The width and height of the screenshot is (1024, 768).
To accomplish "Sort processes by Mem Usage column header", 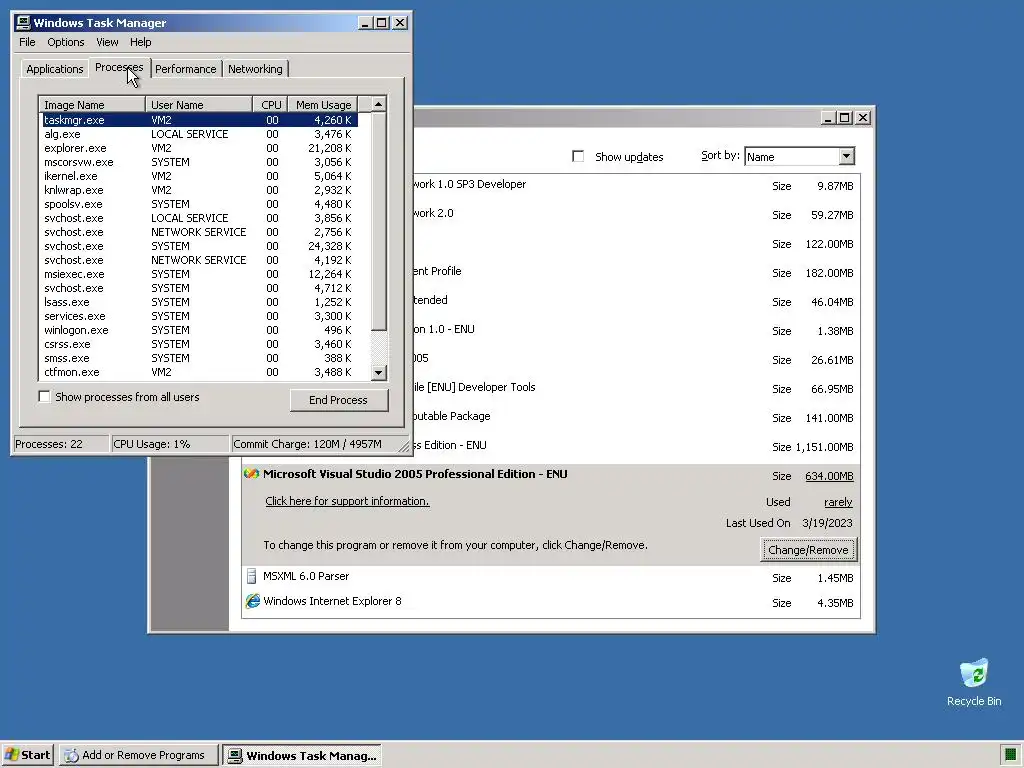I will 323,104.
